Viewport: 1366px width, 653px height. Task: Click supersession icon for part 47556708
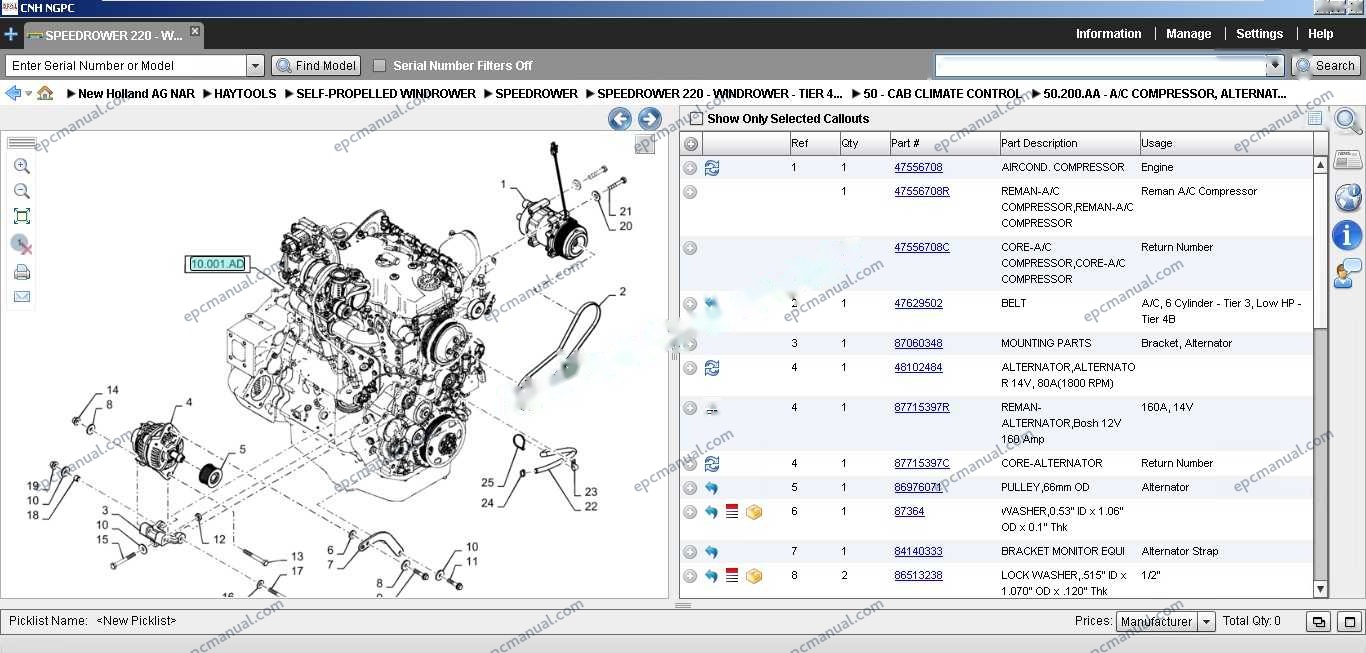click(x=712, y=168)
